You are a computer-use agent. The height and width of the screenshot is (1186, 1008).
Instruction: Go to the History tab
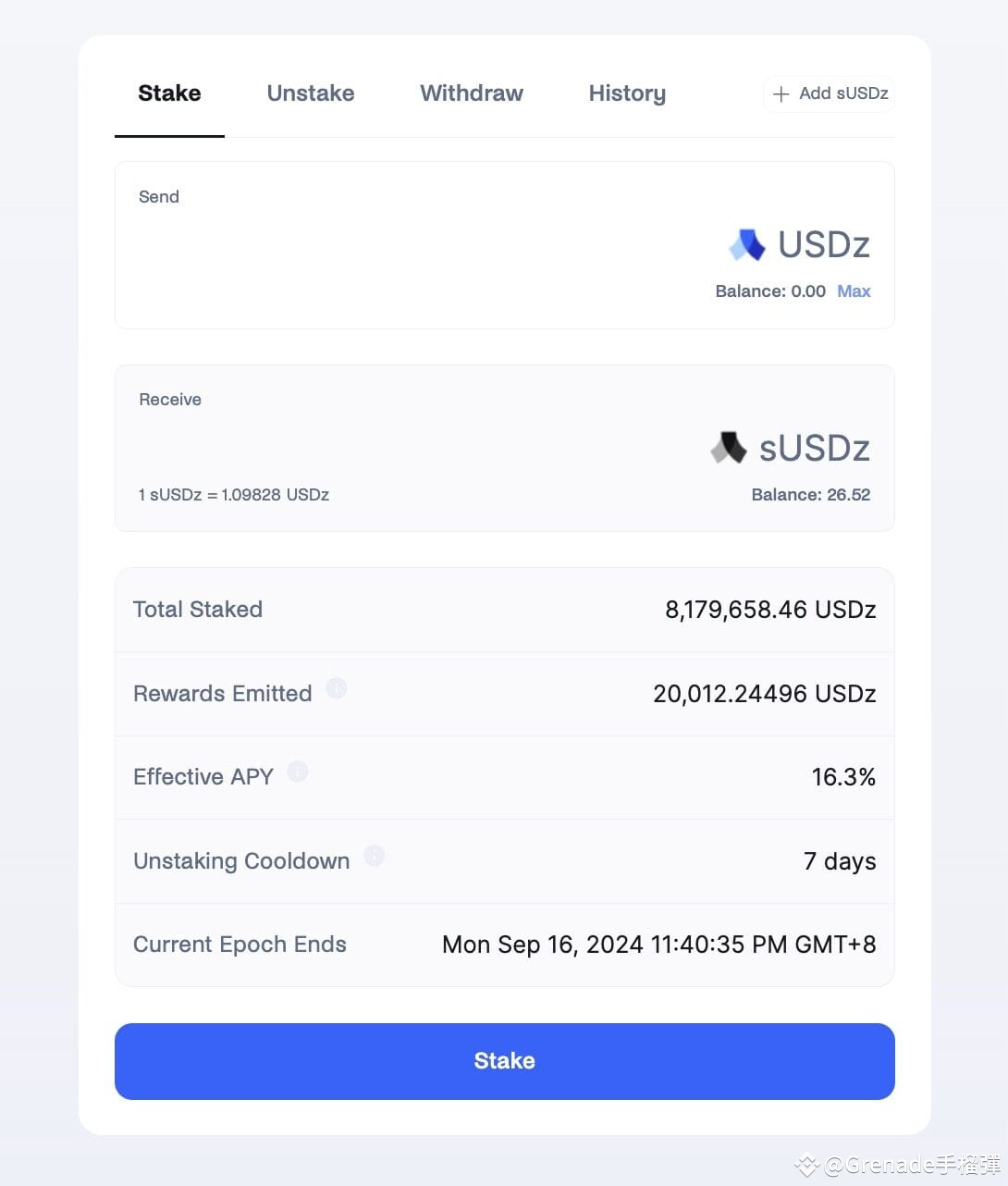[x=627, y=93]
